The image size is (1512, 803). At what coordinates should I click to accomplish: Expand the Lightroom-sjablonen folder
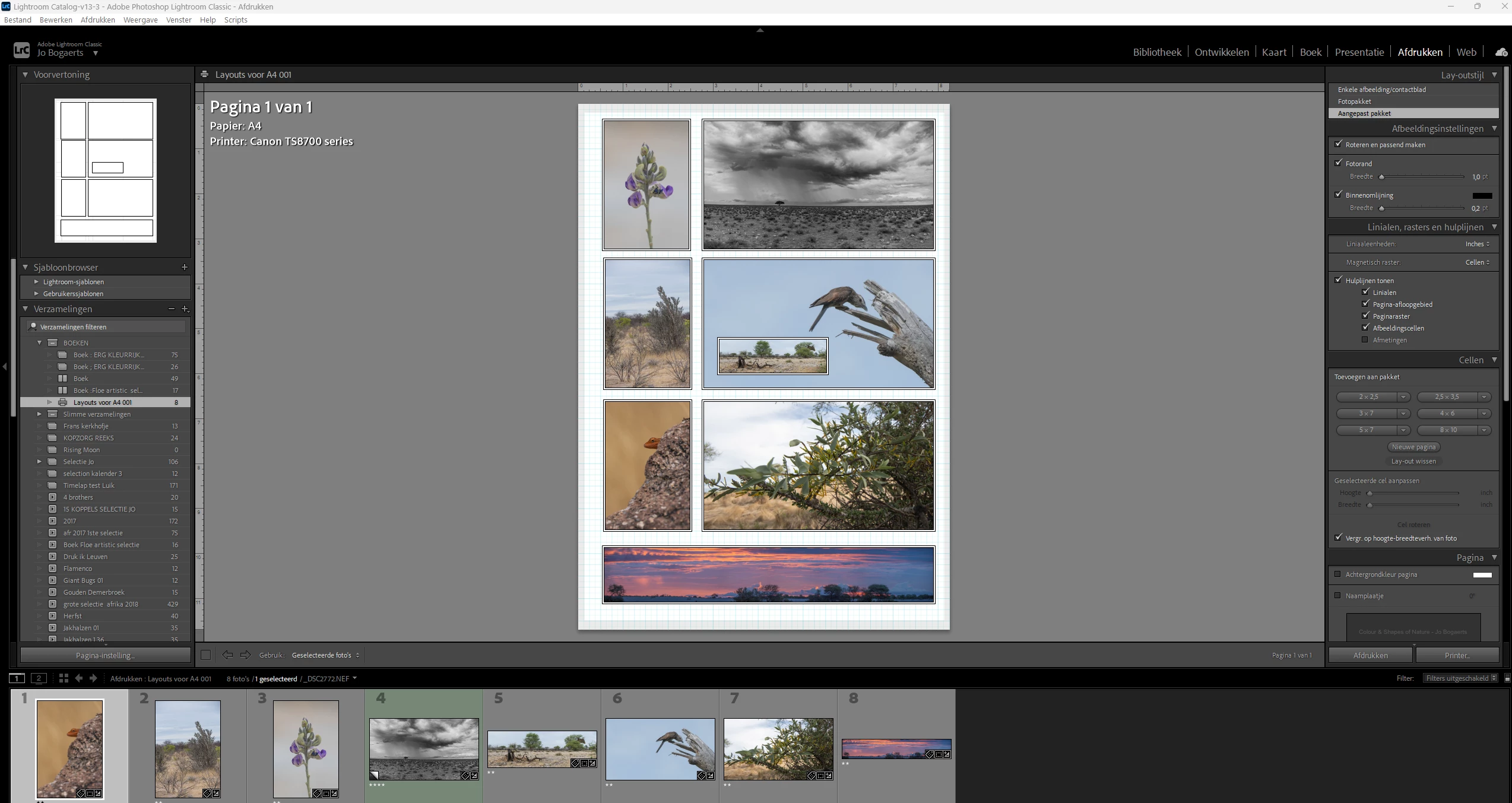coord(36,282)
